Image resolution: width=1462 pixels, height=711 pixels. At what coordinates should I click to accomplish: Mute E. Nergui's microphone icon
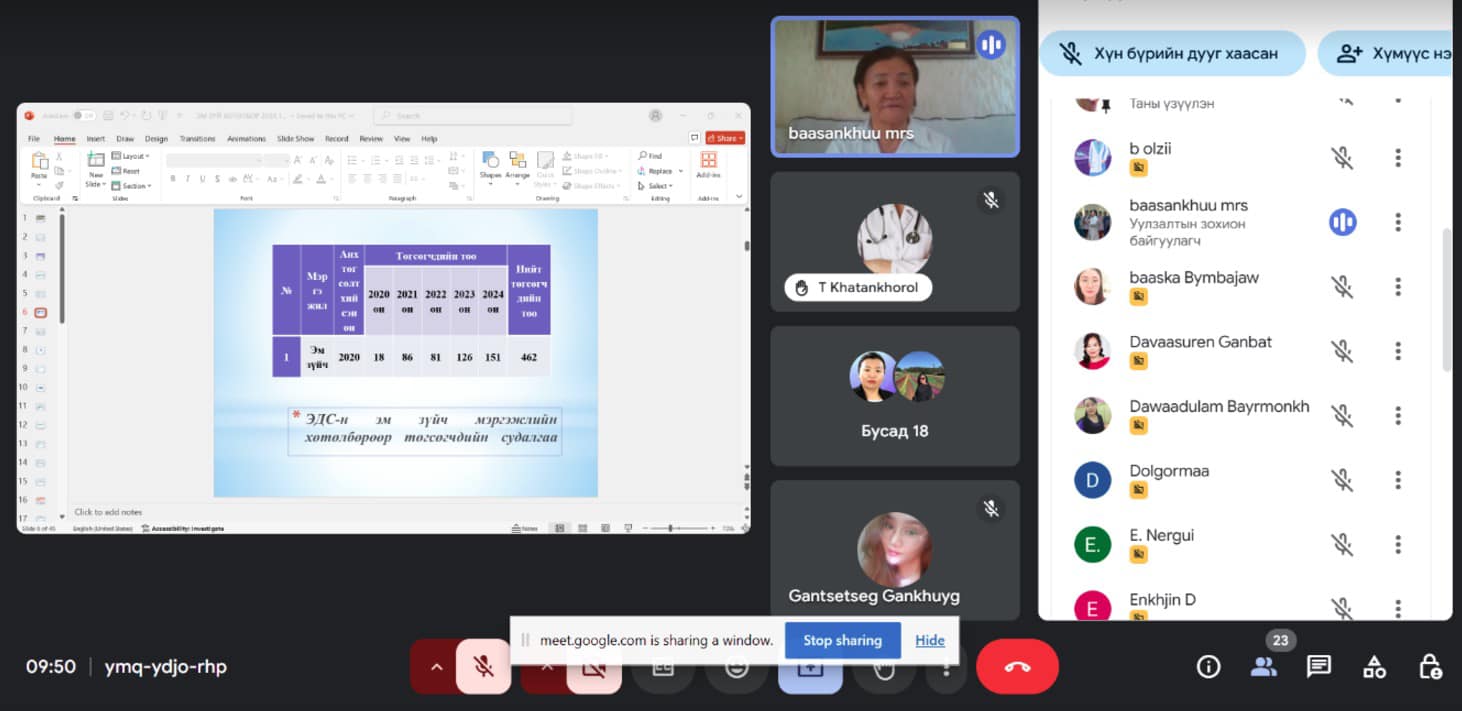(x=1342, y=544)
